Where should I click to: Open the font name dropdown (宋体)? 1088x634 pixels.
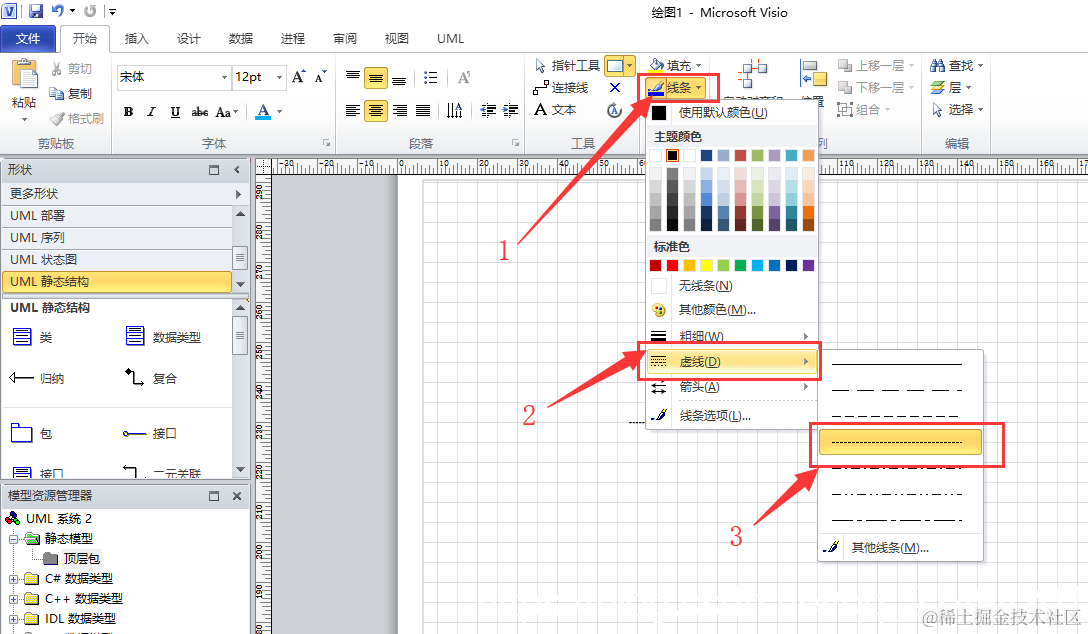coord(224,77)
